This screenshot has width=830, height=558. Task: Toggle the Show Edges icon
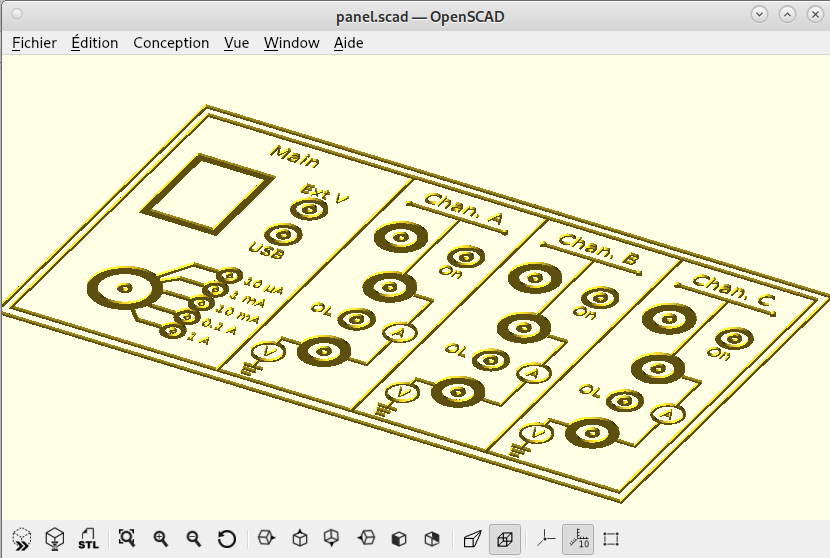(611, 539)
